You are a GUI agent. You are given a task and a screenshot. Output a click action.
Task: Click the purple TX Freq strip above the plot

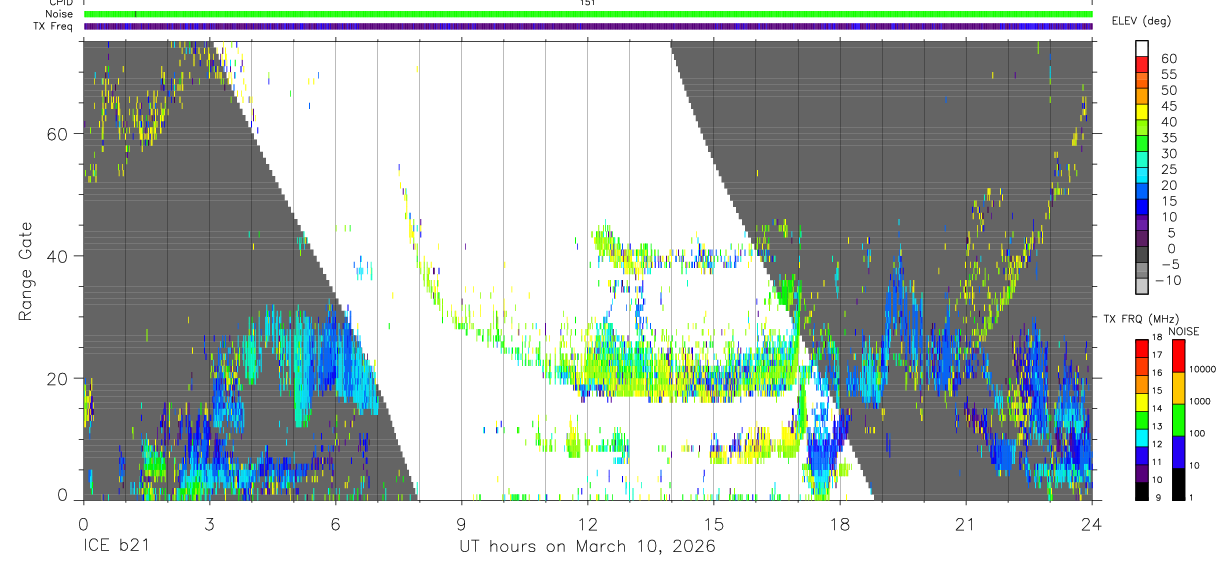[588, 26]
